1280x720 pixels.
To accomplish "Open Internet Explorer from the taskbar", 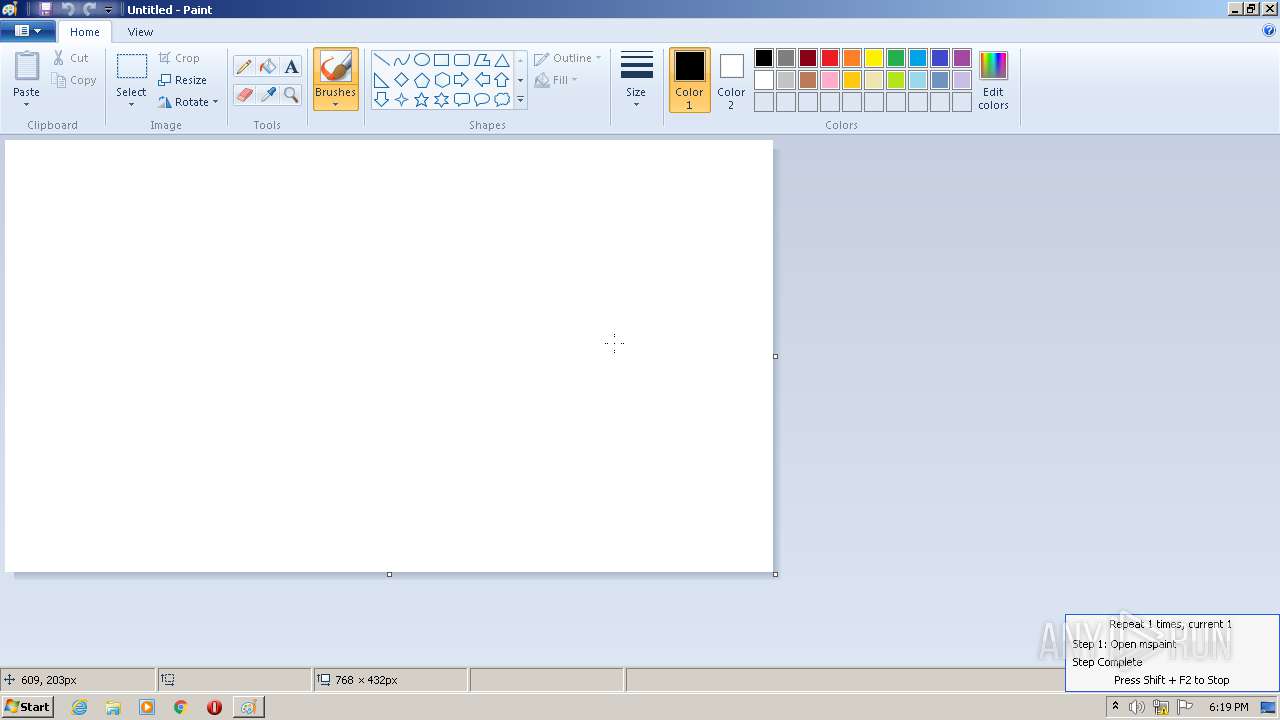I will [x=79, y=707].
